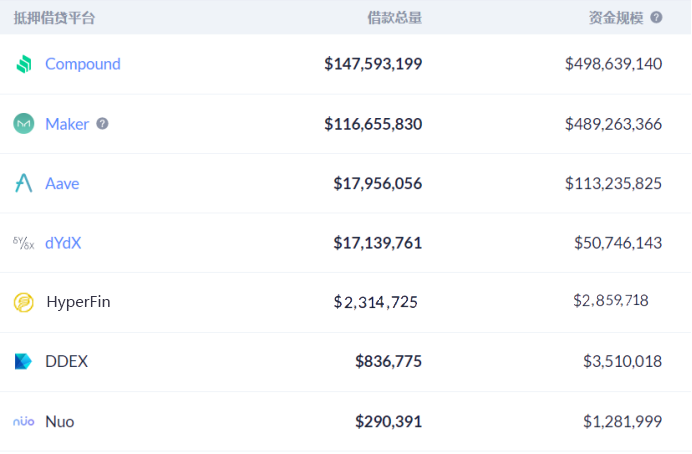Click dYdX borrow value $17,139,761

point(378,243)
